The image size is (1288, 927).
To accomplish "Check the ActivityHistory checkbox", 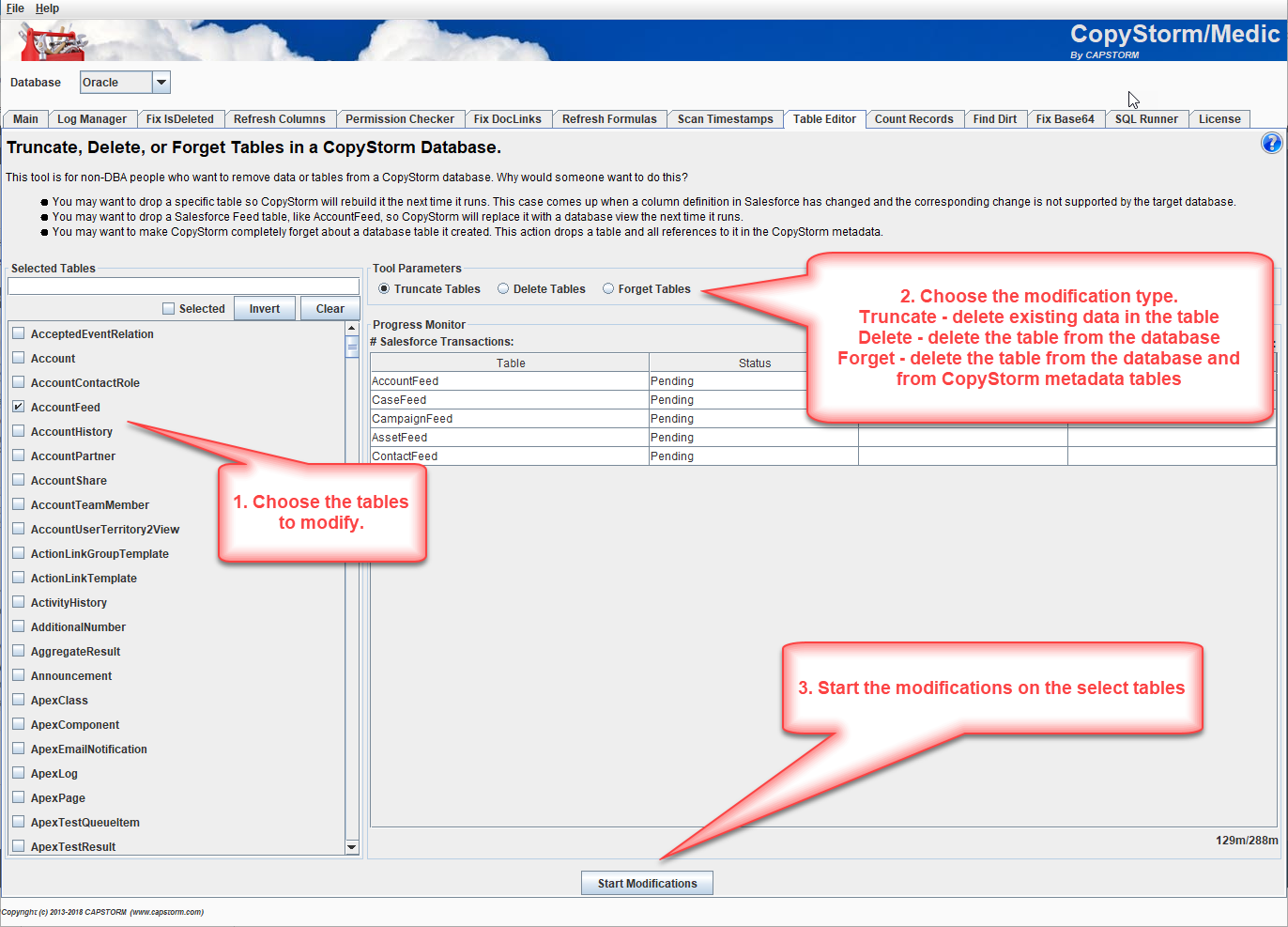I will click(18, 601).
